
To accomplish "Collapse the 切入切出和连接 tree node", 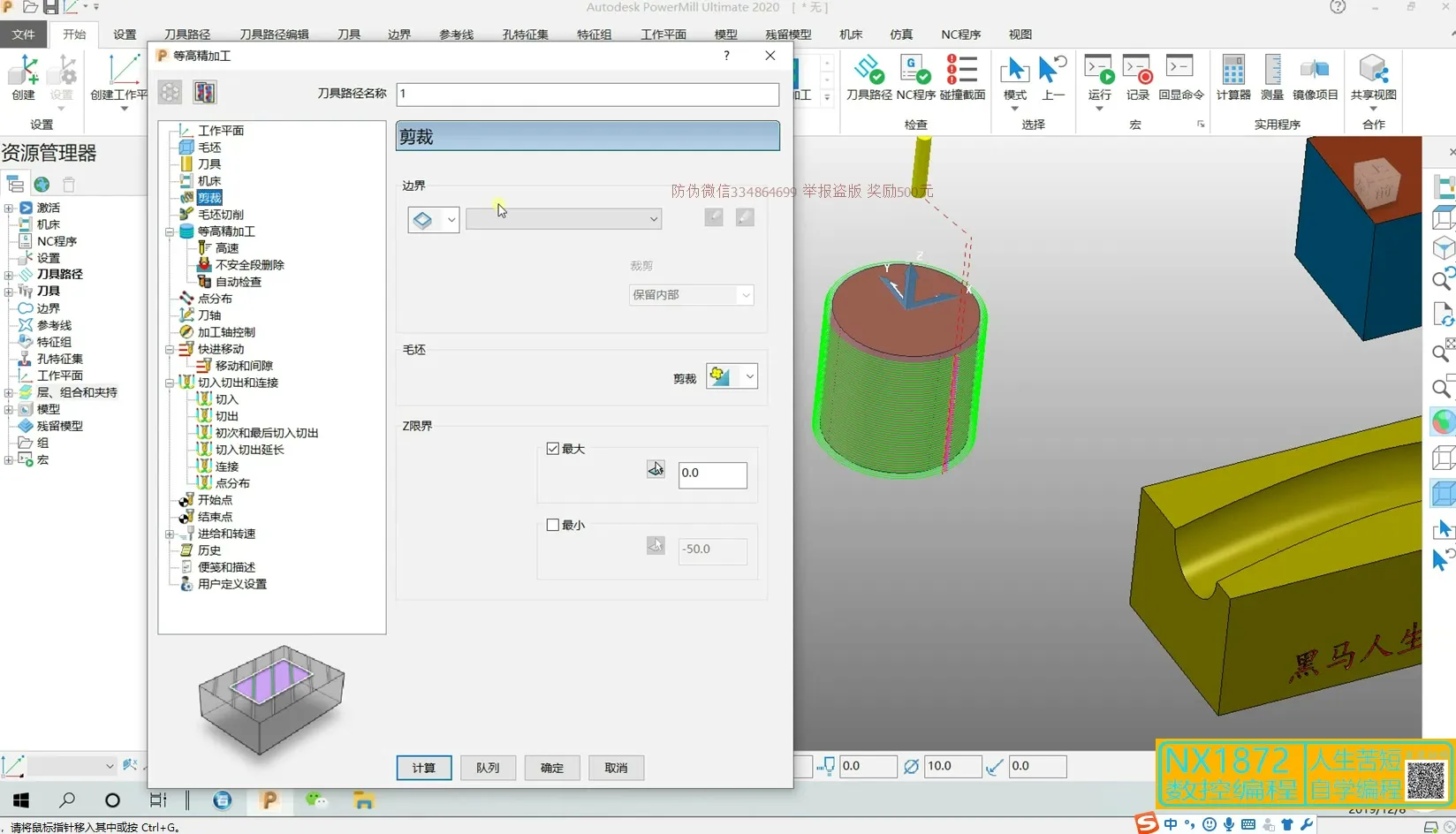I will coord(170,383).
